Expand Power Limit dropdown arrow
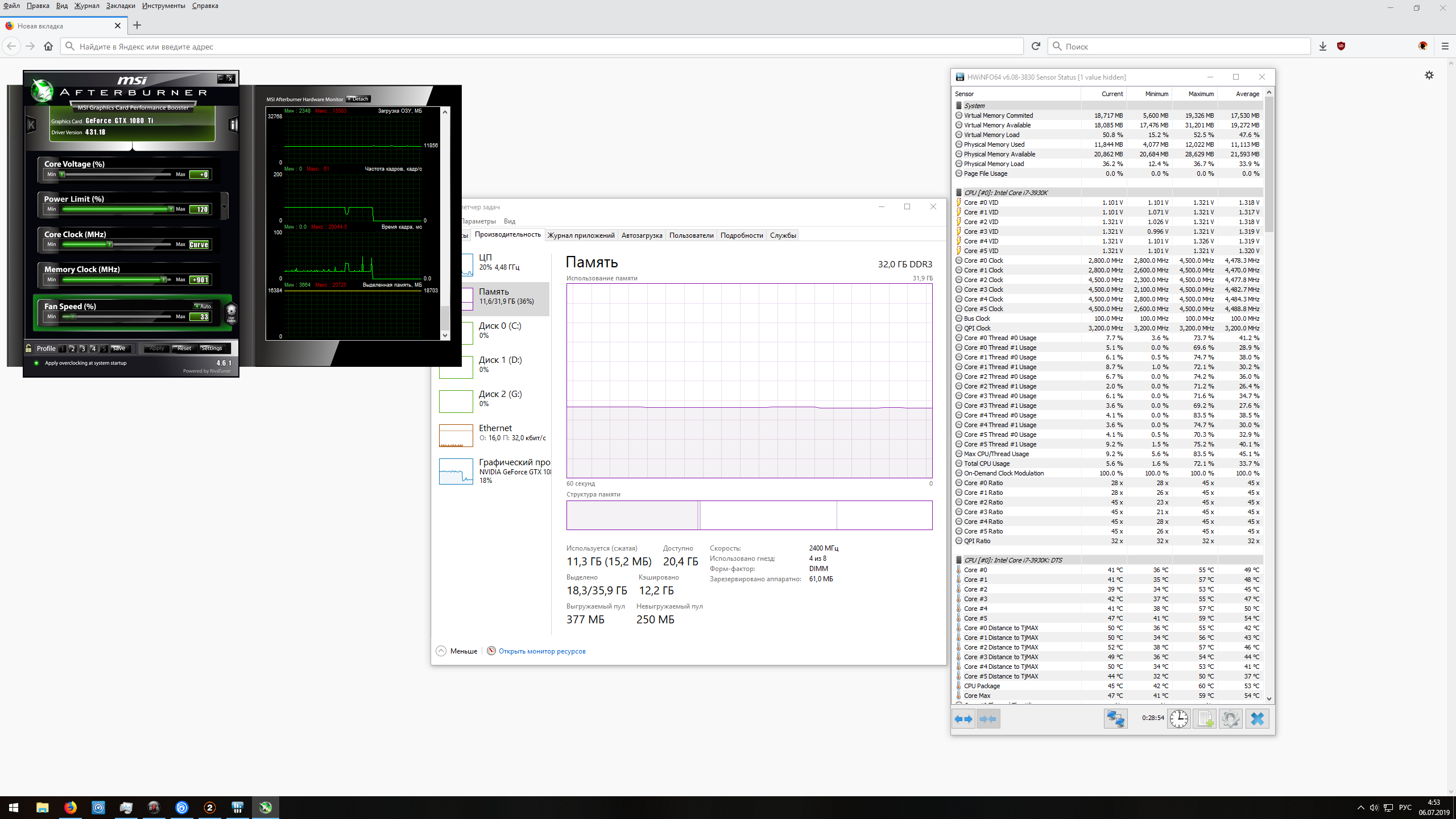 click(x=224, y=206)
